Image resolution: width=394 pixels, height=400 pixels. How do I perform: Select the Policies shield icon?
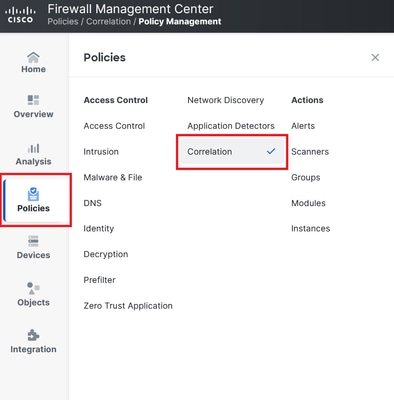click(x=33, y=194)
